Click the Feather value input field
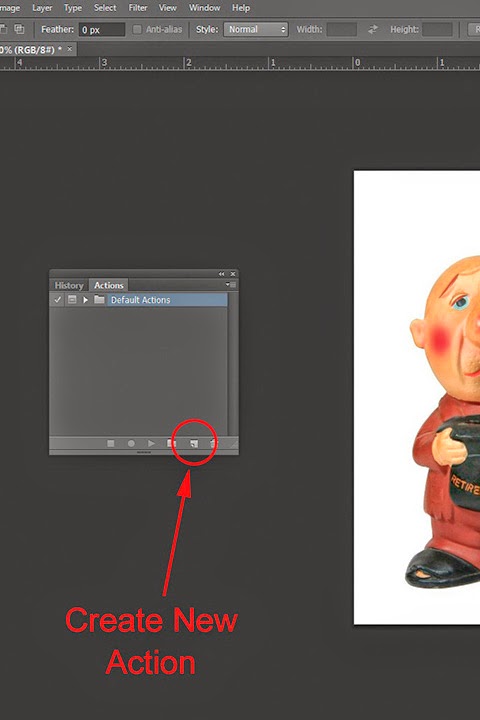The width and height of the screenshot is (480, 720). [102, 30]
